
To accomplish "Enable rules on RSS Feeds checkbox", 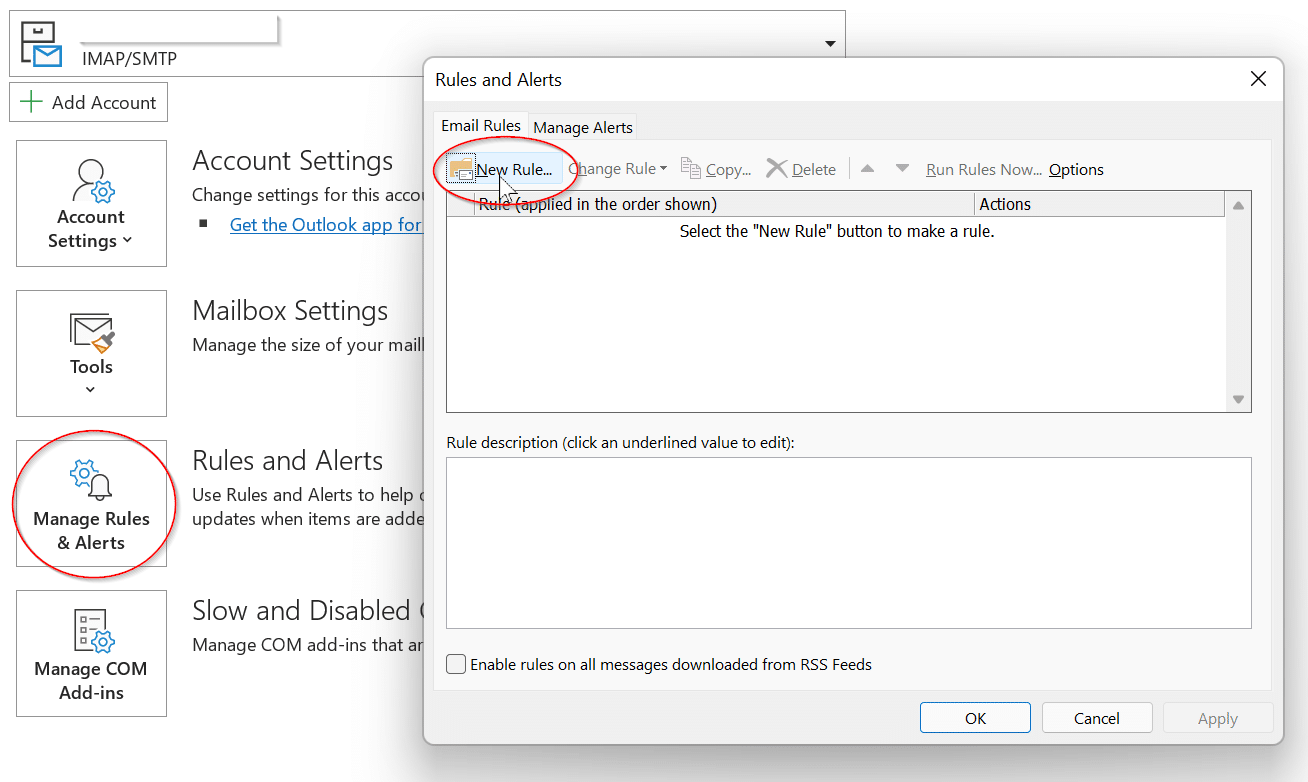I will pyautogui.click(x=456, y=664).
